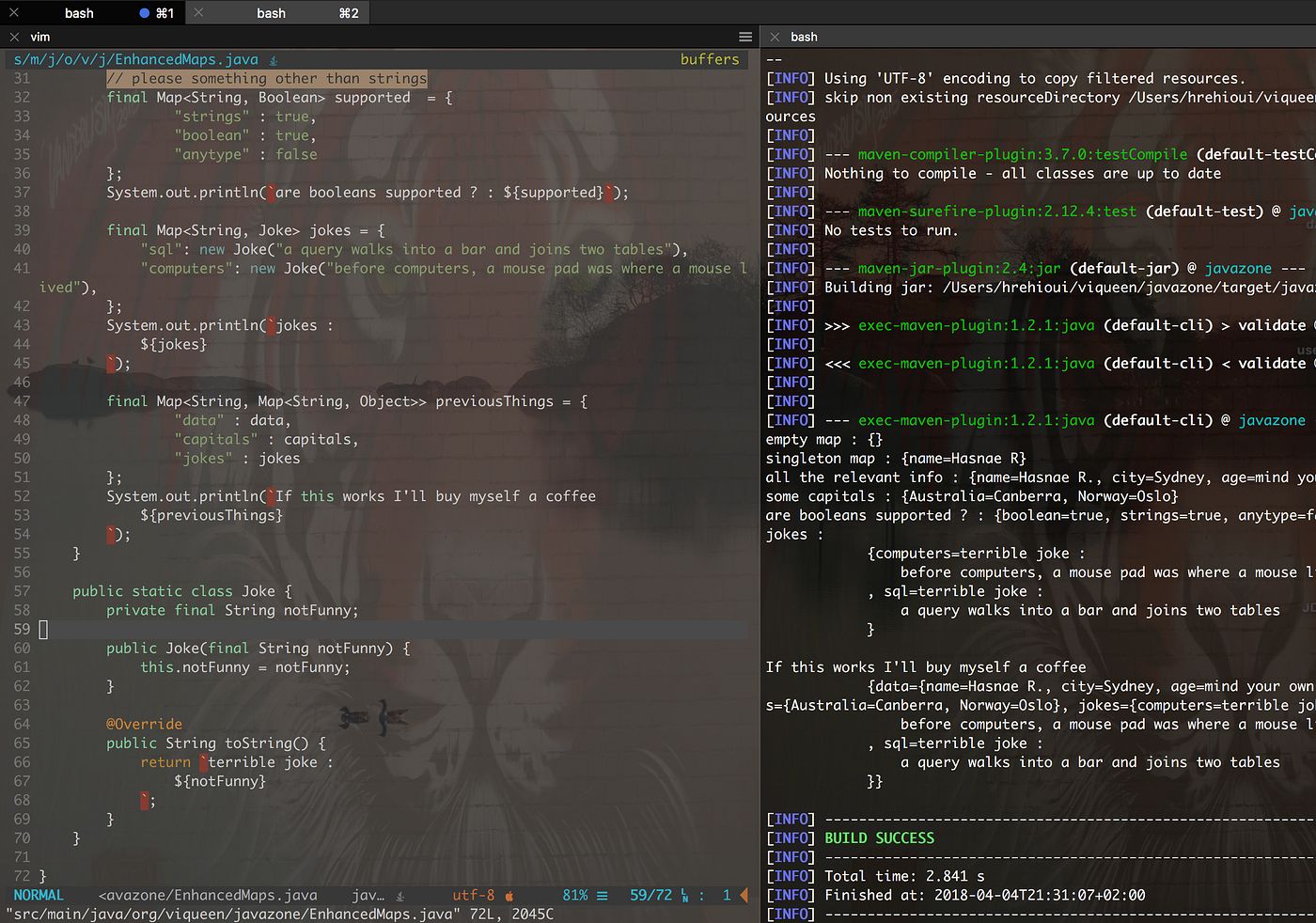Click line number 59 in the vim gutter
Screen dimensions: 1316x923
point(21,629)
